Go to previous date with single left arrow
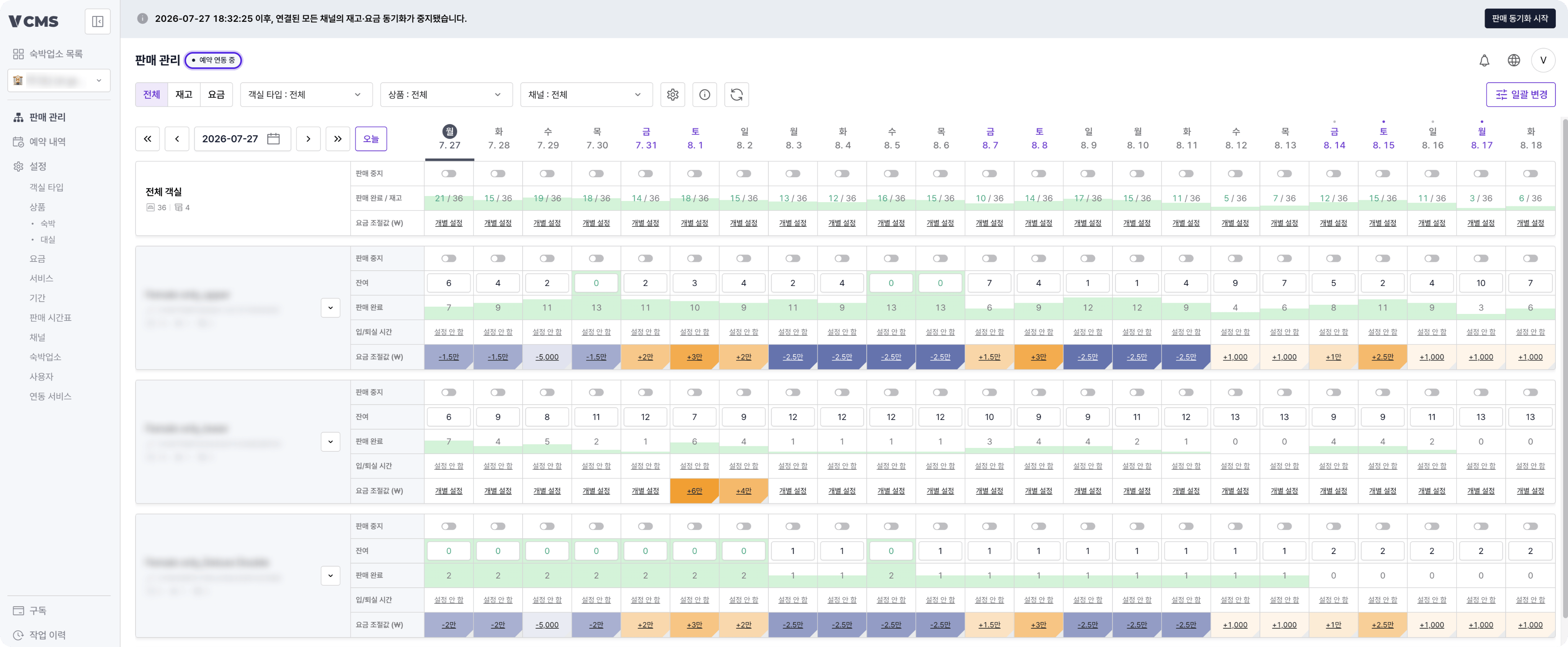This screenshot has width=1568, height=647. [176, 139]
